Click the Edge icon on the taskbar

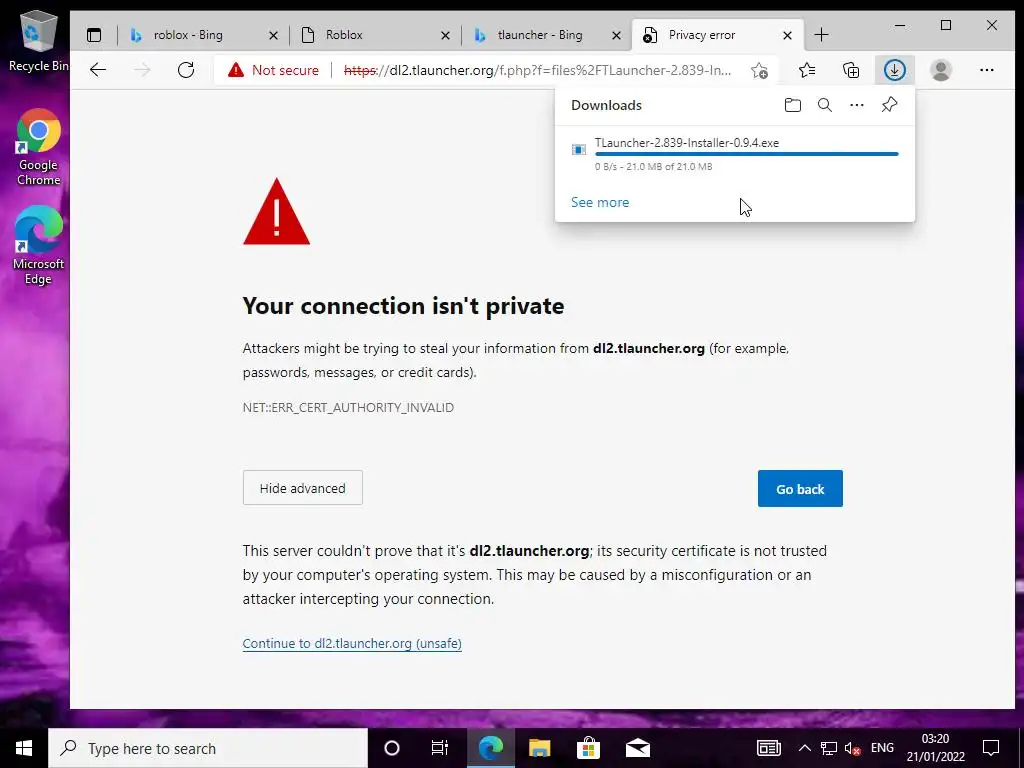[490, 748]
